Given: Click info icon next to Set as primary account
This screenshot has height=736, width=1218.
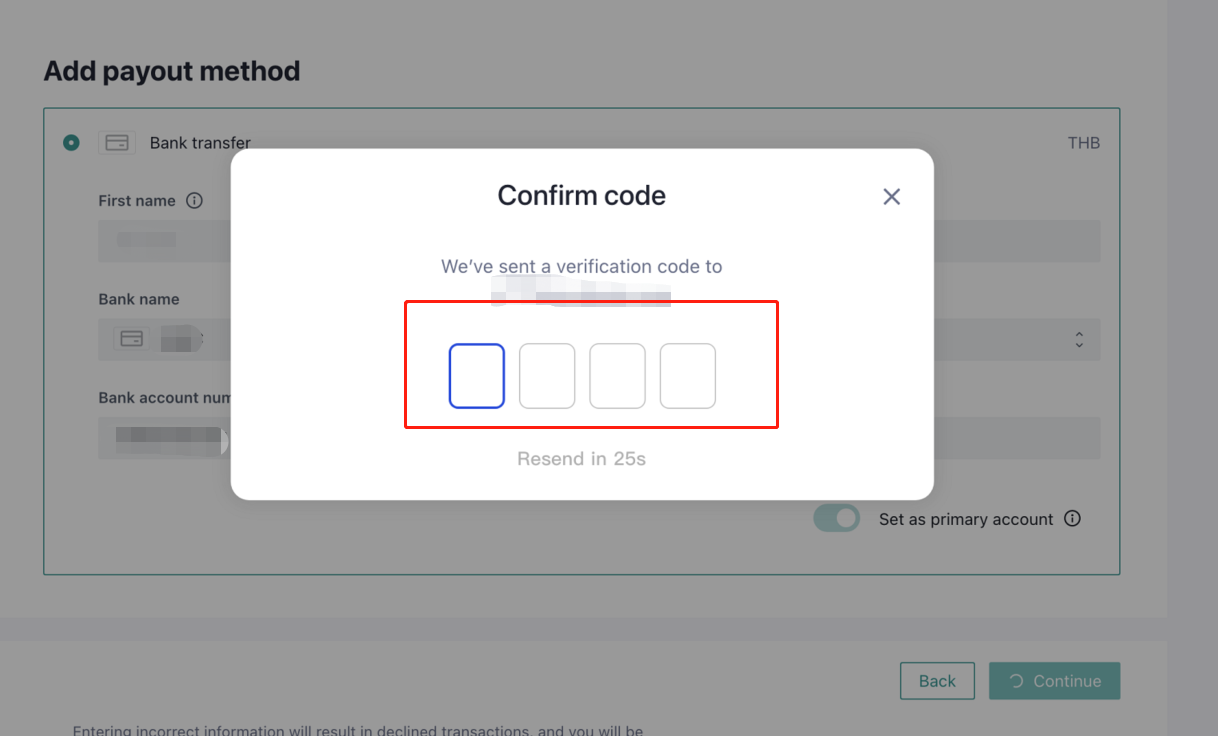Looking at the screenshot, I should coord(1072,519).
